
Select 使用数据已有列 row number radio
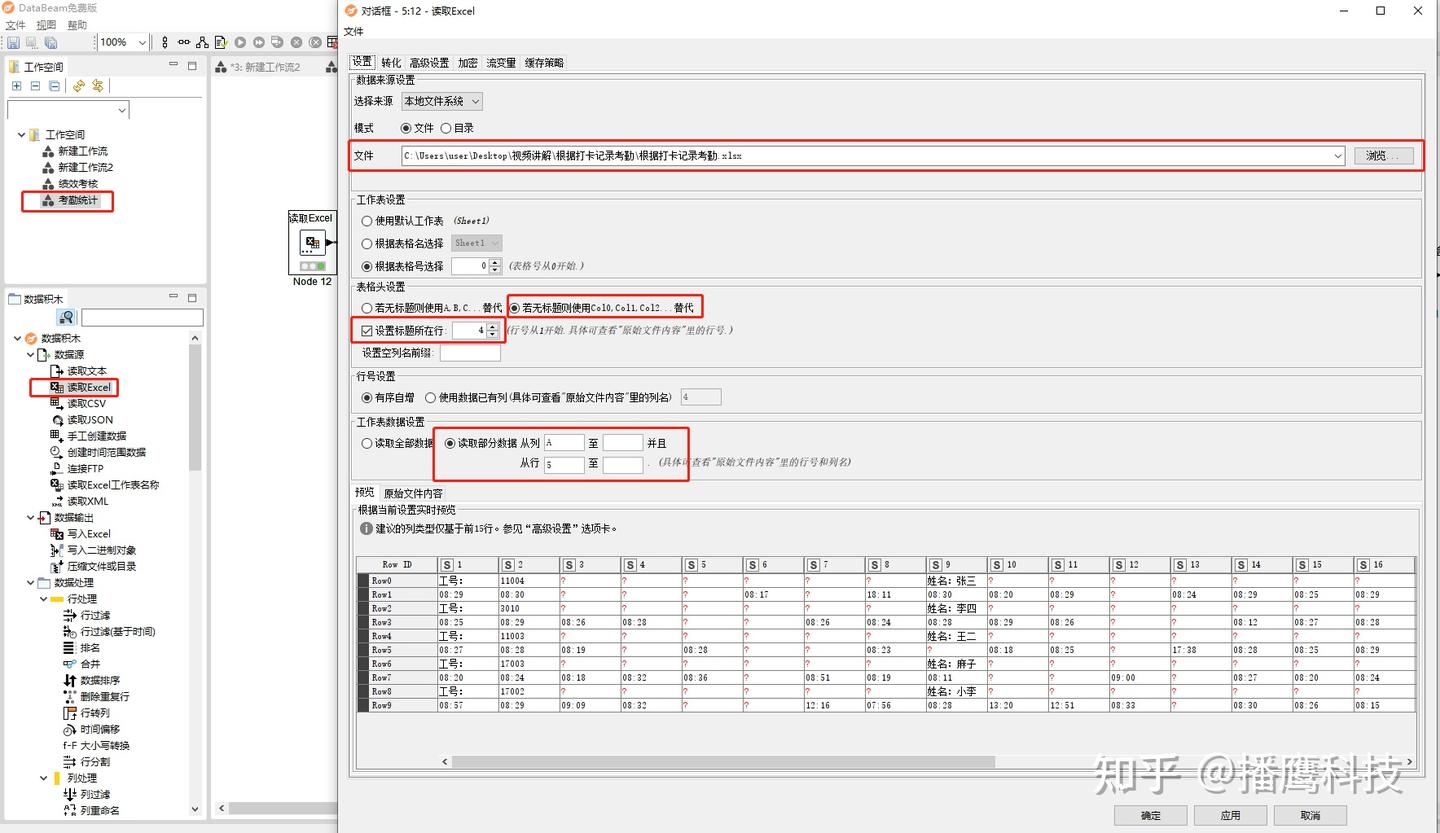click(431, 398)
